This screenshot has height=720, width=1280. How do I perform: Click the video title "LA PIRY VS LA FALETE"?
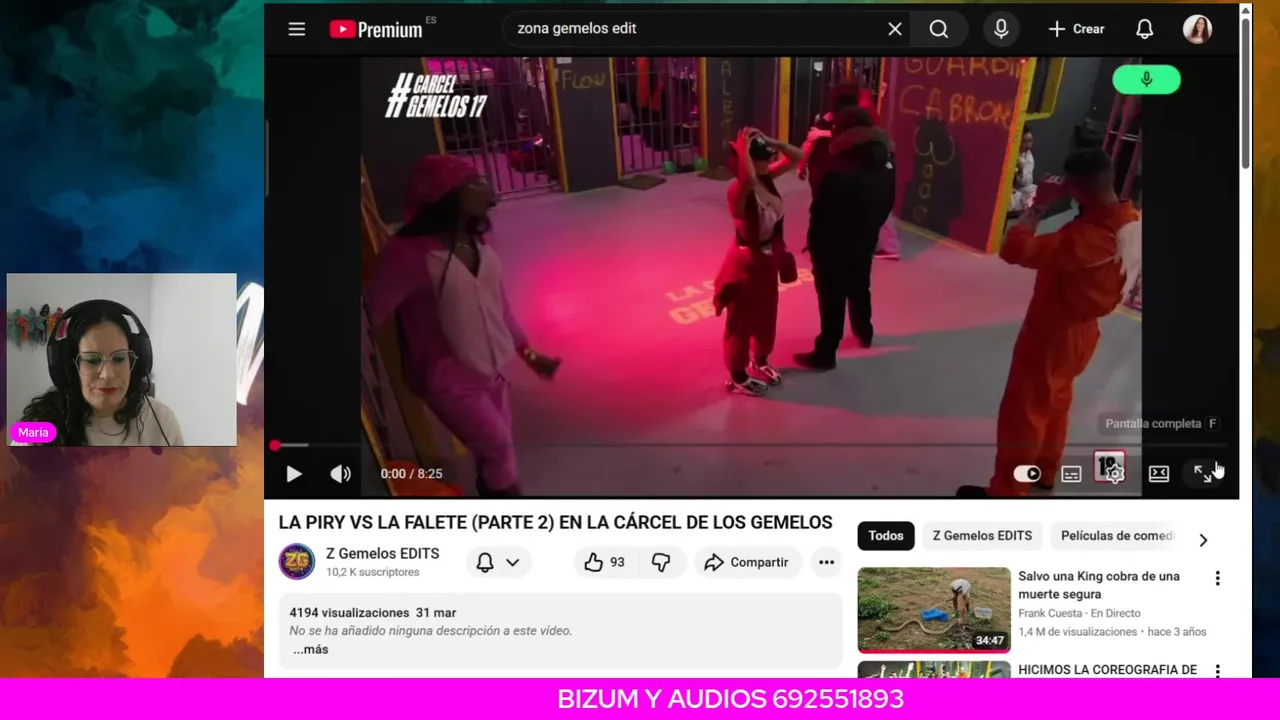(555, 523)
